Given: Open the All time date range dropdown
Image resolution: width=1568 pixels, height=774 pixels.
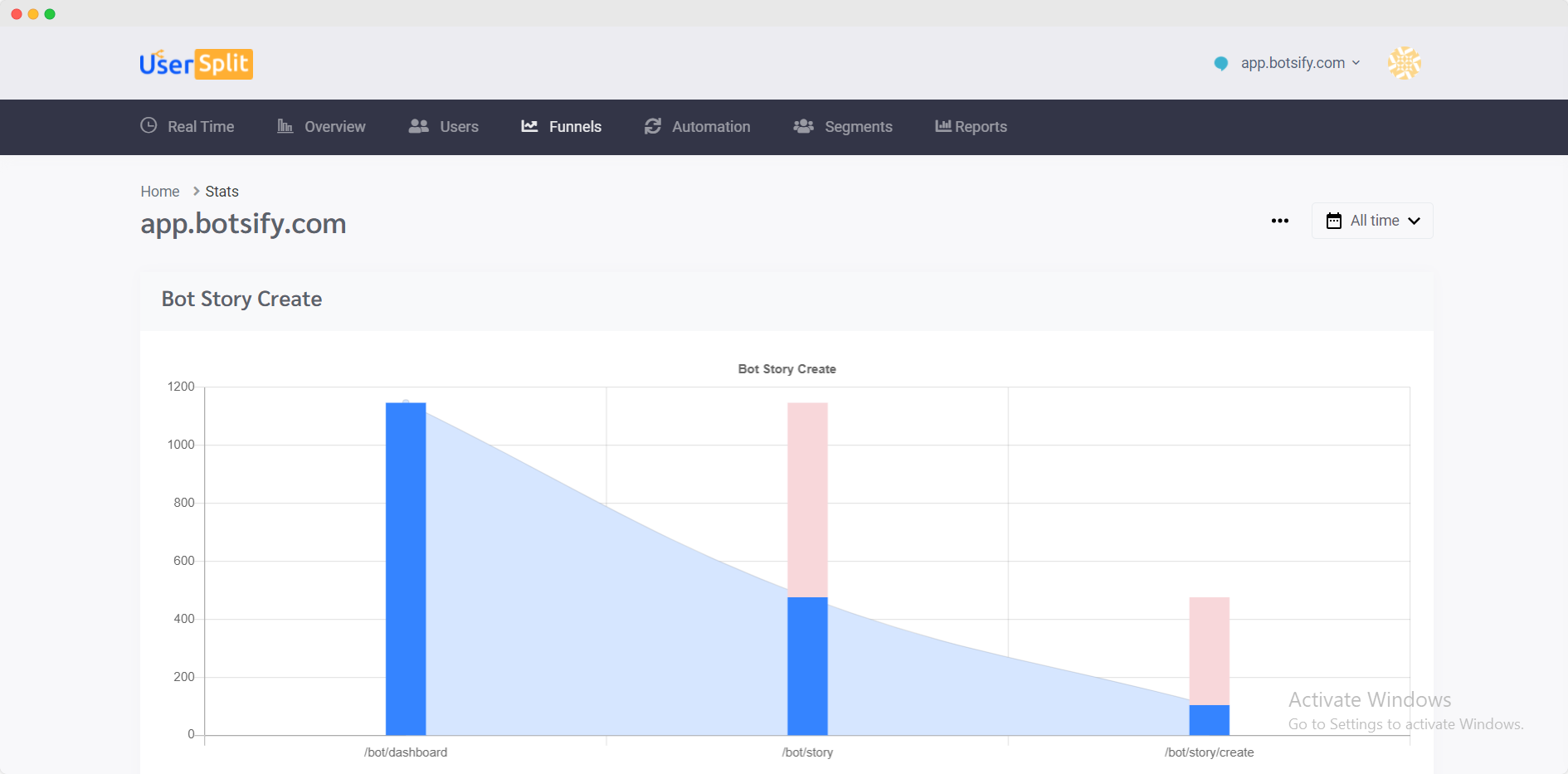Looking at the screenshot, I should [1372, 221].
